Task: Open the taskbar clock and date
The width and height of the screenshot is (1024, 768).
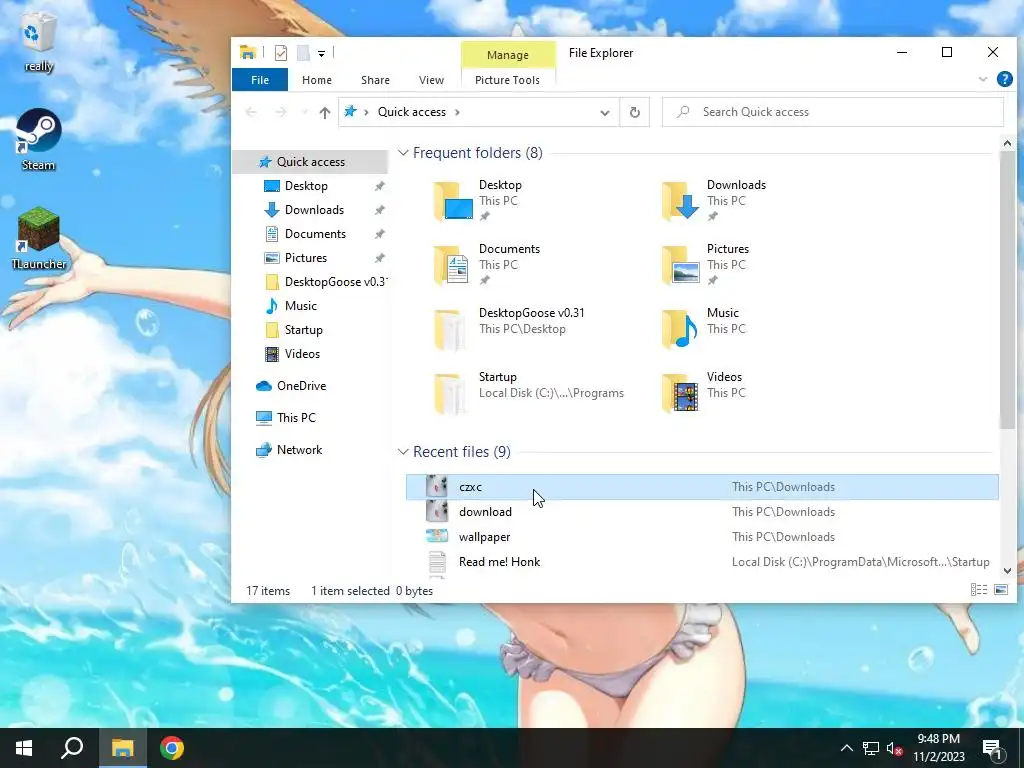Action: 938,748
